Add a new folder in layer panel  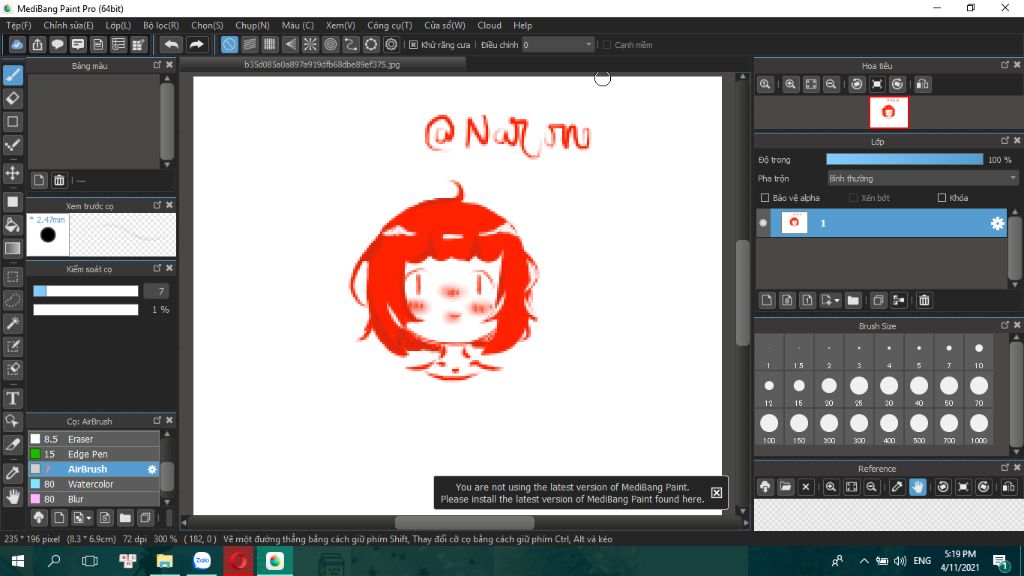[x=853, y=300]
